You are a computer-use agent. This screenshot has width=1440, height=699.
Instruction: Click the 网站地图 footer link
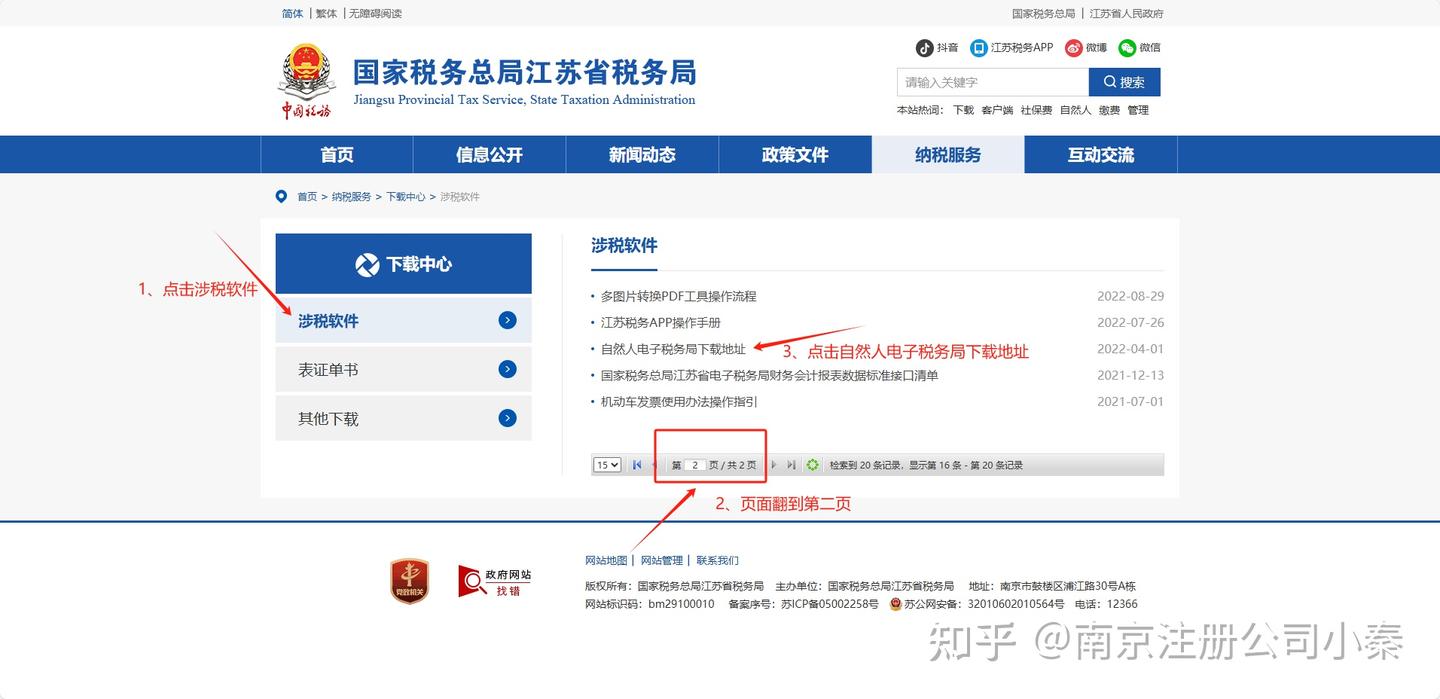pyautogui.click(x=605, y=560)
